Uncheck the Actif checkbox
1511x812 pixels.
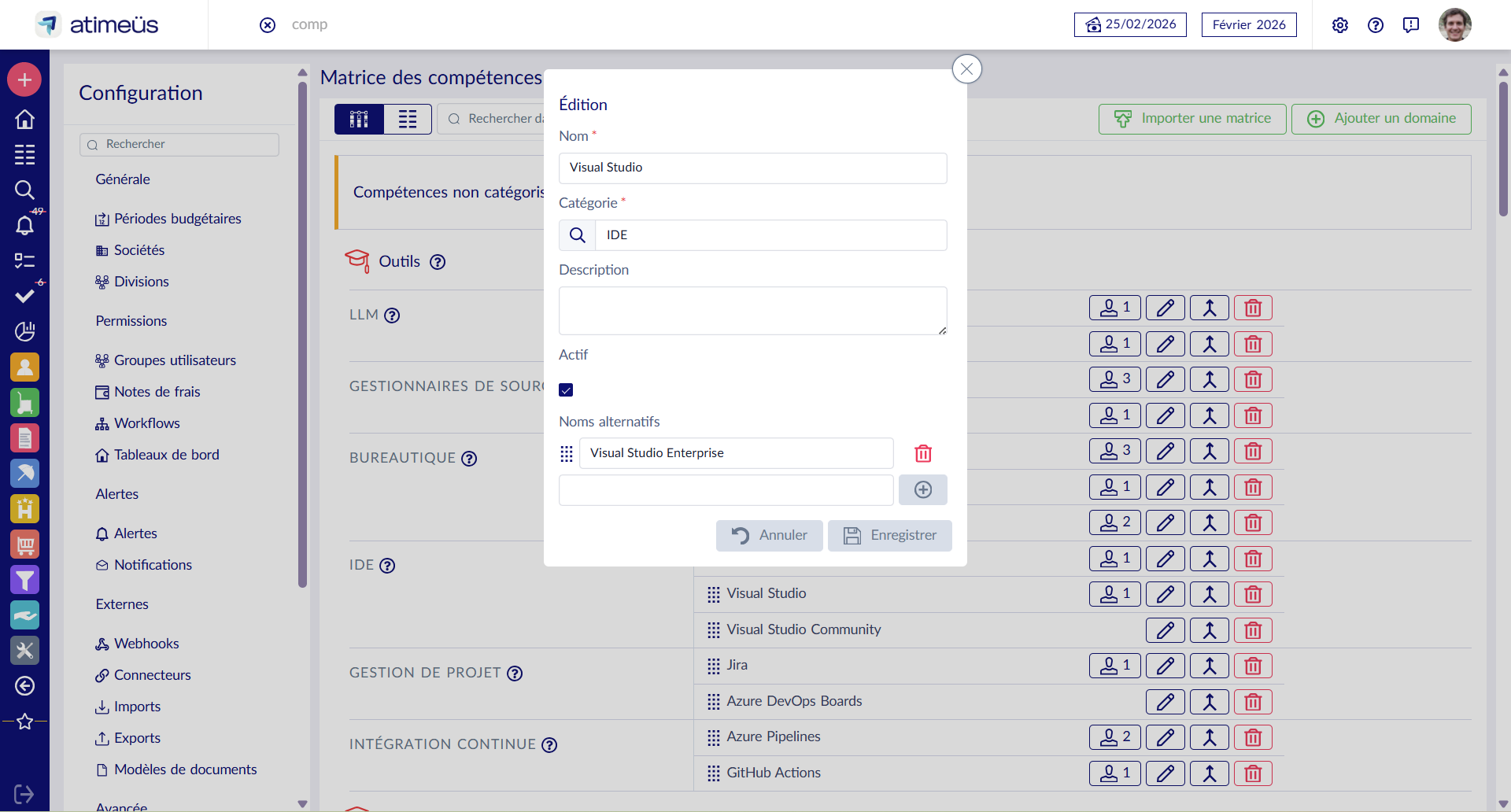(x=566, y=390)
